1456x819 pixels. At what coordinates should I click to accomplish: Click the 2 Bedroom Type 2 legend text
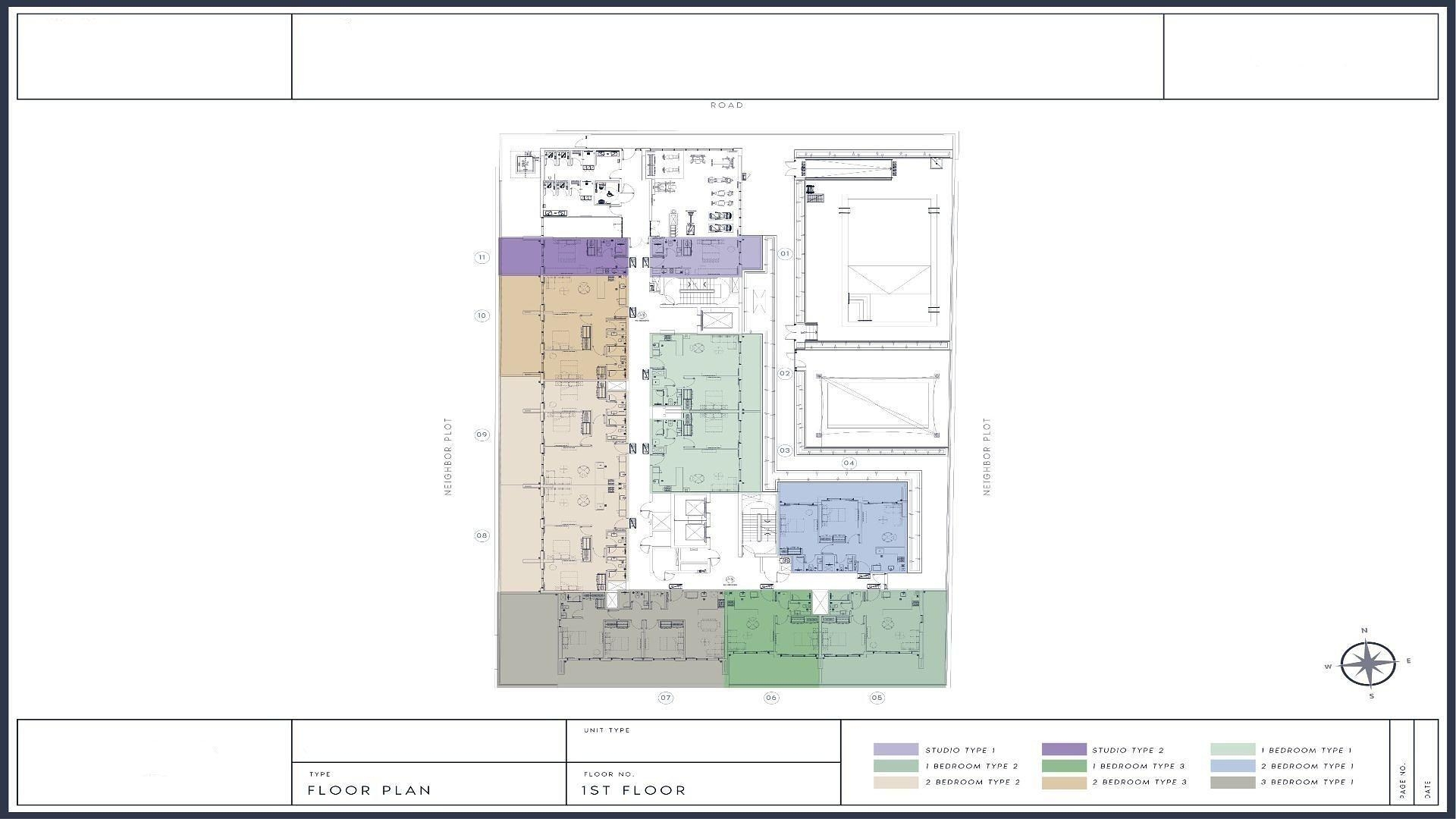click(972, 782)
